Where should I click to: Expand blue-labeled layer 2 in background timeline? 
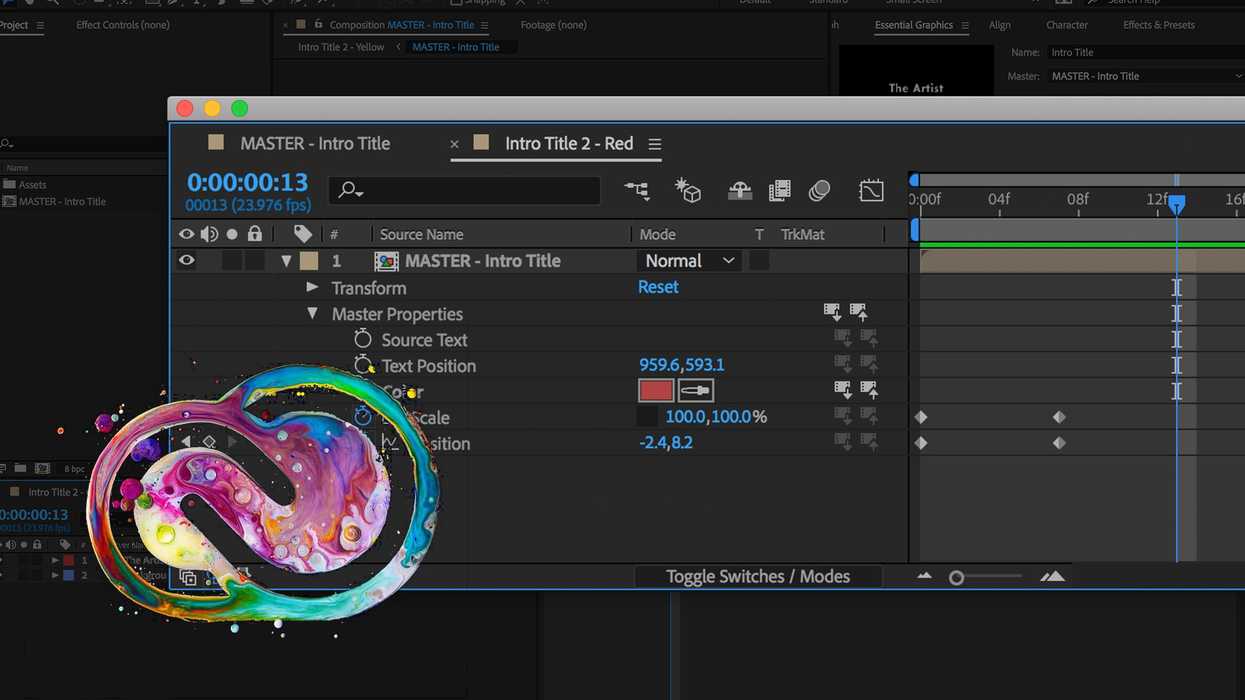[56, 575]
